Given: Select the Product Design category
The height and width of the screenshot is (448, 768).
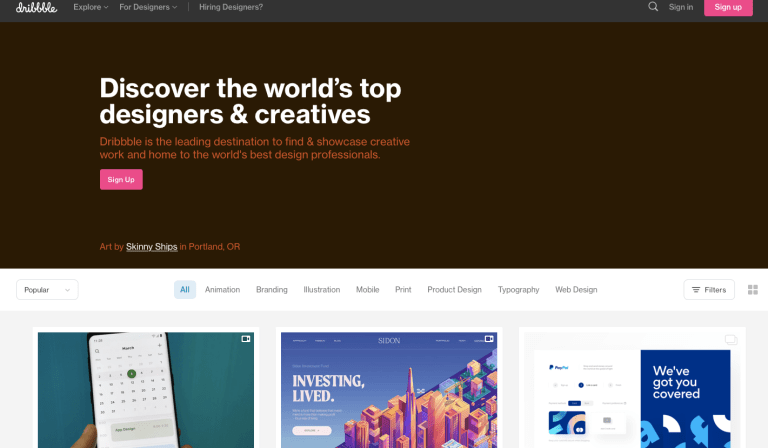Looking at the screenshot, I should [455, 290].
